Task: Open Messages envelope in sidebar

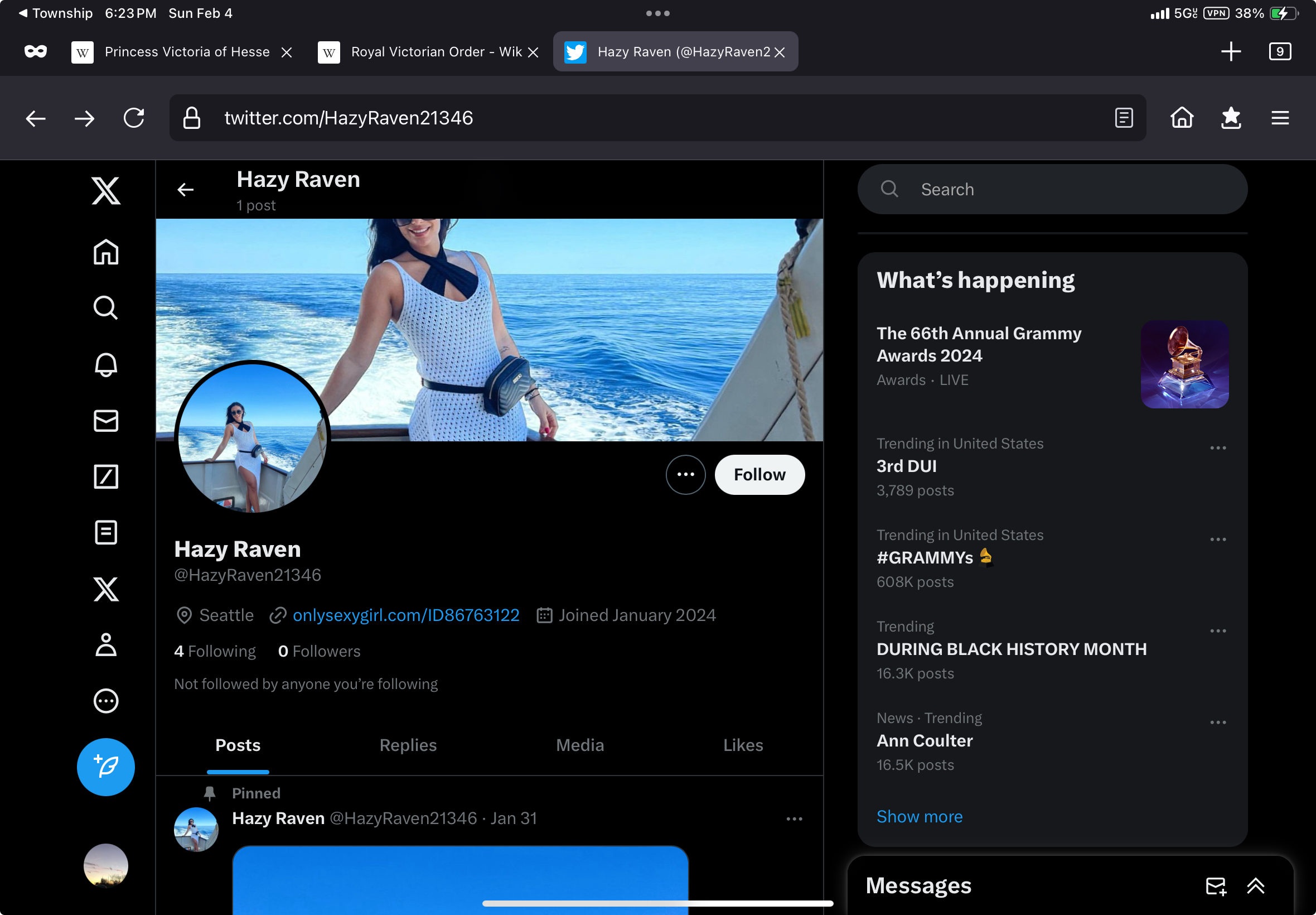Action: (x=106, y=421)
